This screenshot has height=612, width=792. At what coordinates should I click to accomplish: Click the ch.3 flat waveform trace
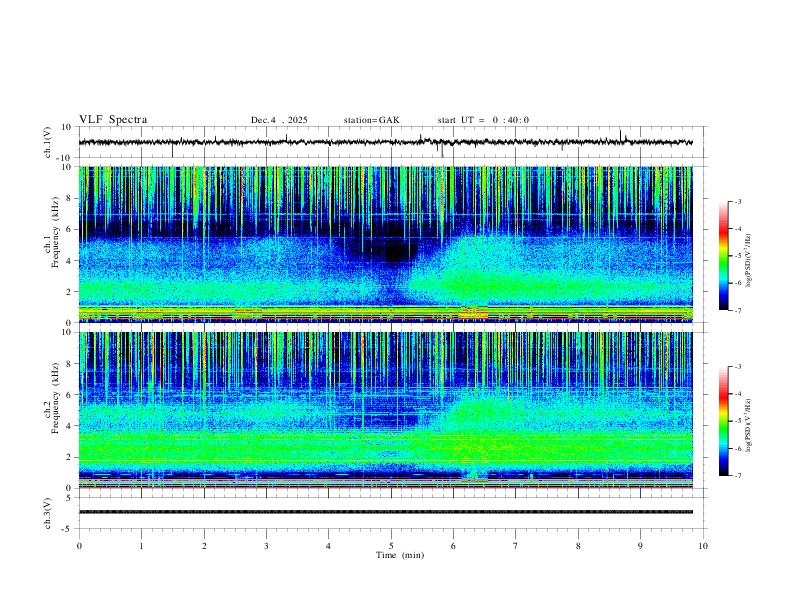(x=386, y=512)
